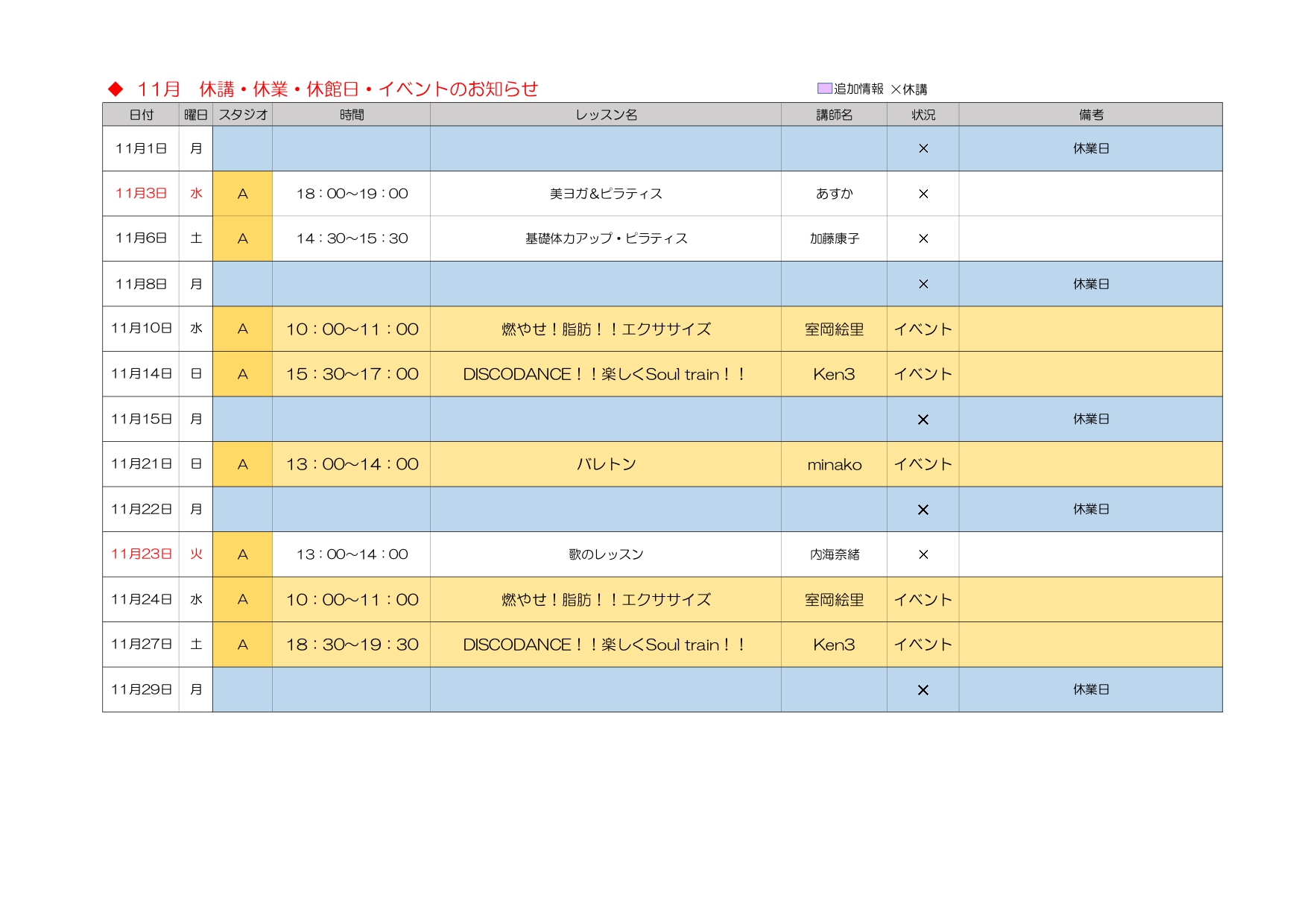Image resolution: width=1307 pixels, height=924 pixels.
Task: Click イベント status in the 11月14日 row
Action: pos(923,374)
